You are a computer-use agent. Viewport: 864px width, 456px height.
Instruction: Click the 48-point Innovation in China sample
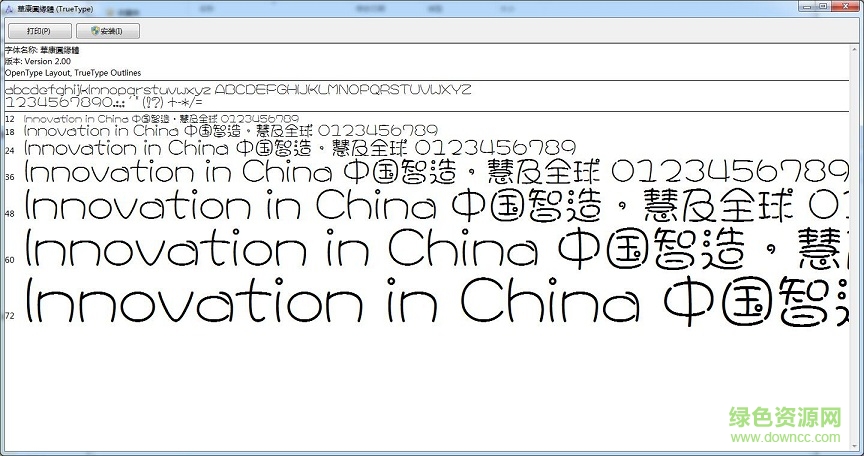437,205
